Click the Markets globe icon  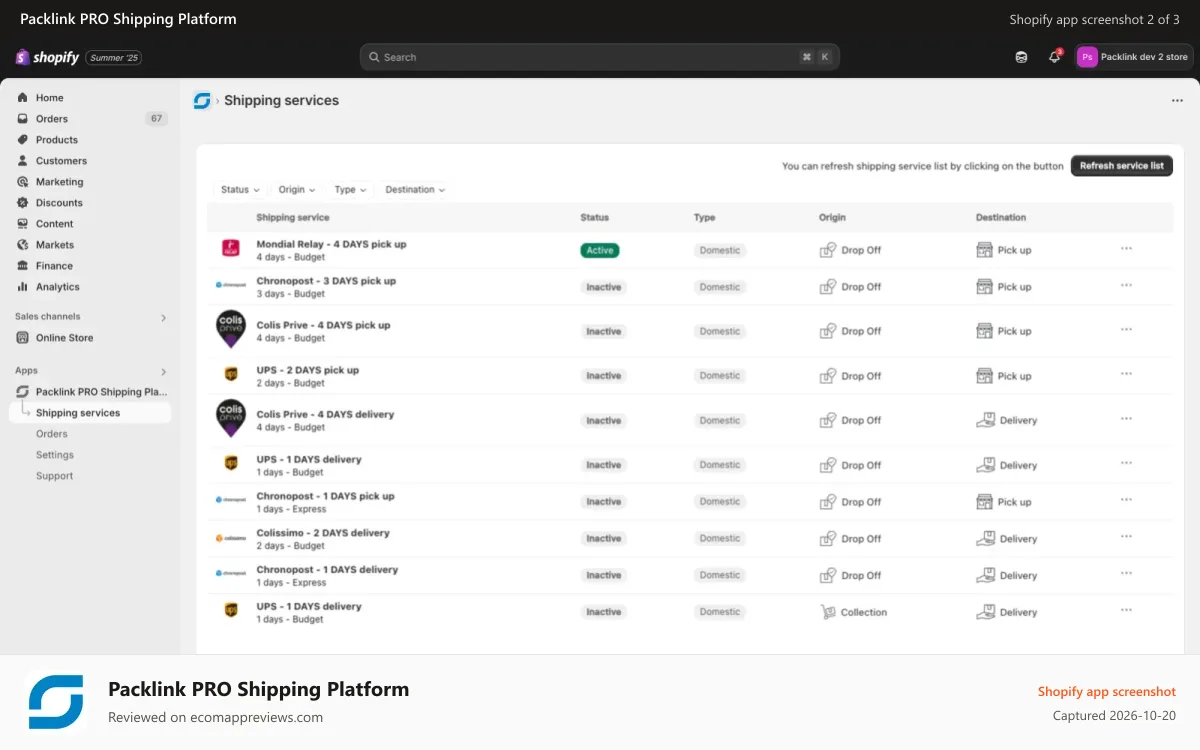point(23,245)
